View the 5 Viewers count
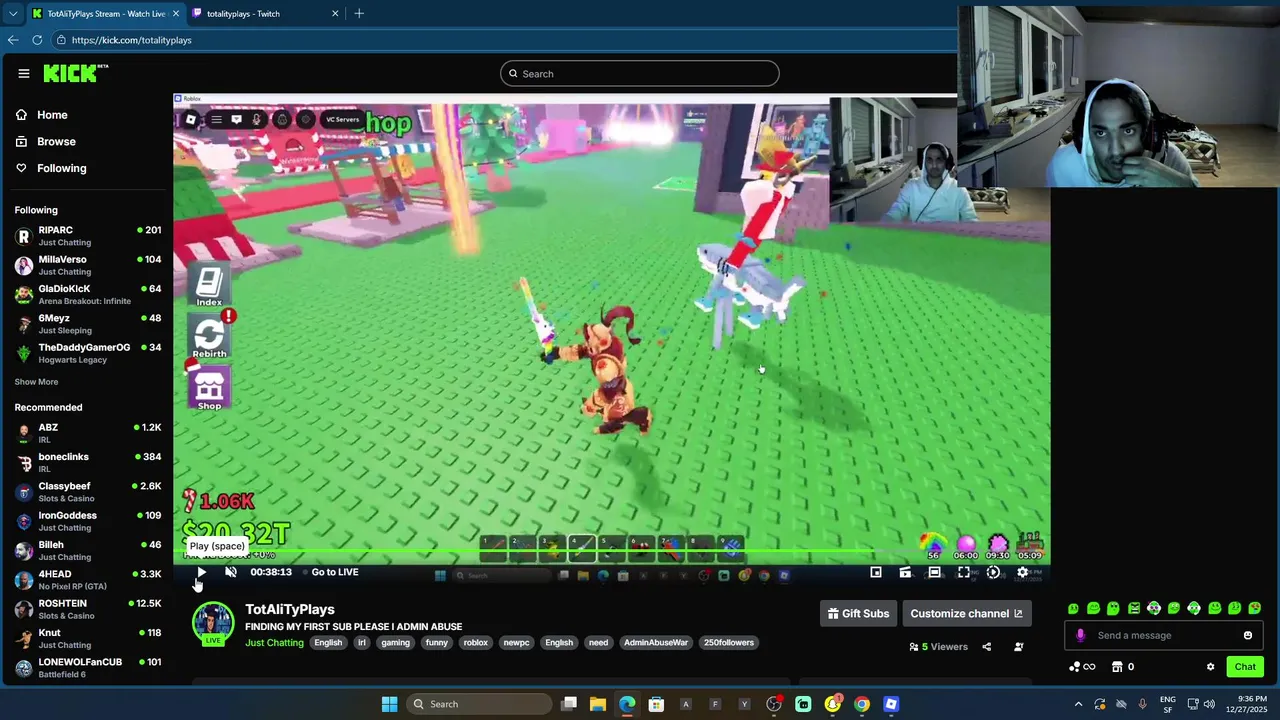The image size is (1280, 720). point(938,647)
